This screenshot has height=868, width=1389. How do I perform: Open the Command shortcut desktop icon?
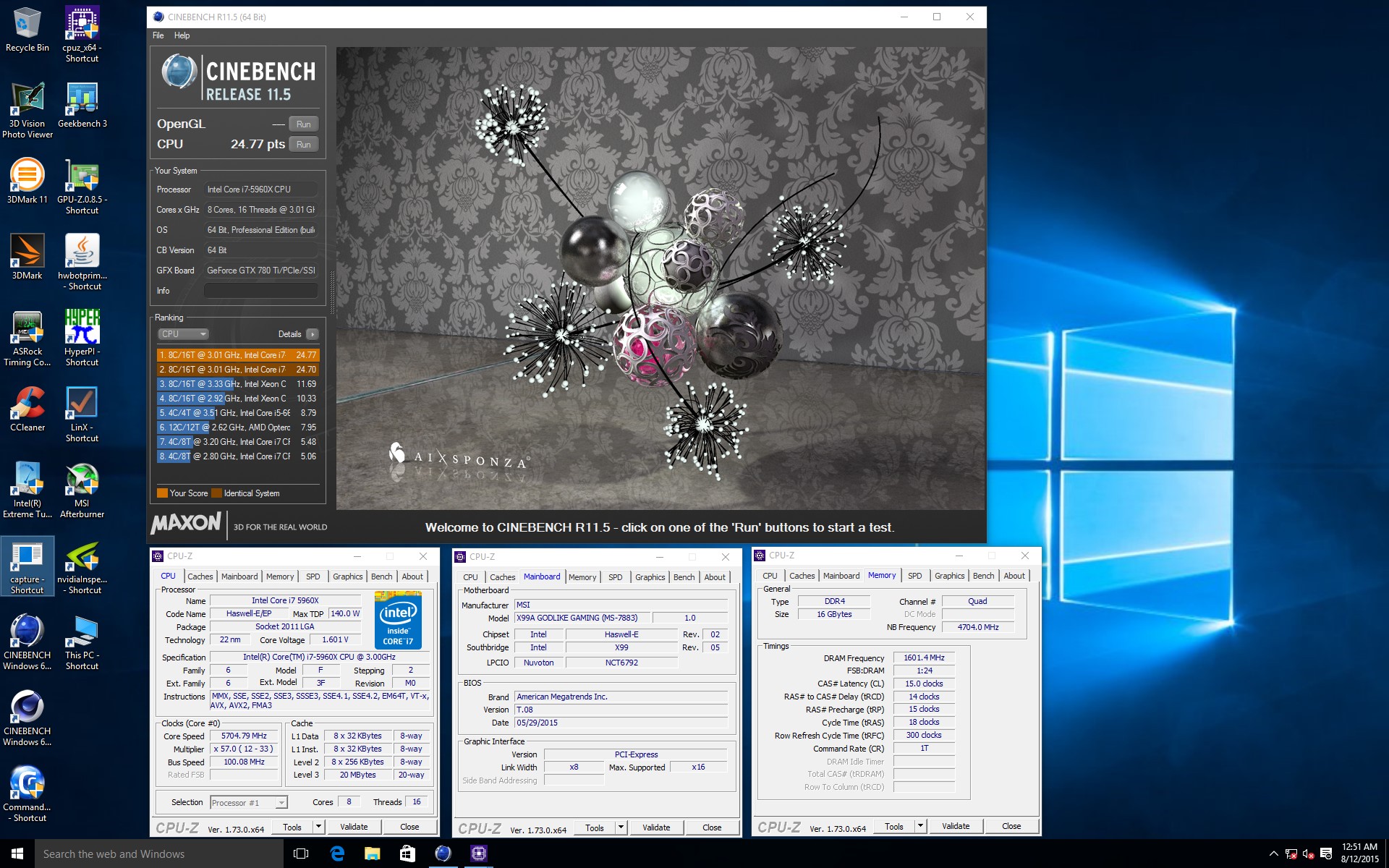[x=27, y=793]
